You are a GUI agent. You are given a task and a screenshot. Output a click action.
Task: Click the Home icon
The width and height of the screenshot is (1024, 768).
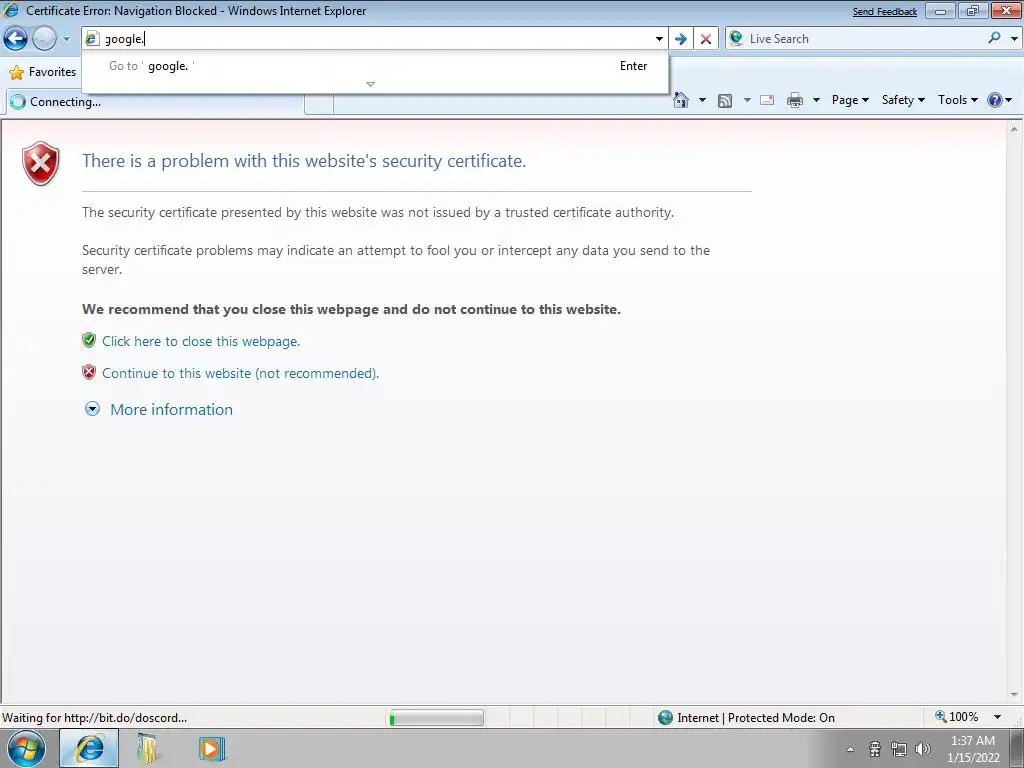pos(680,100)
